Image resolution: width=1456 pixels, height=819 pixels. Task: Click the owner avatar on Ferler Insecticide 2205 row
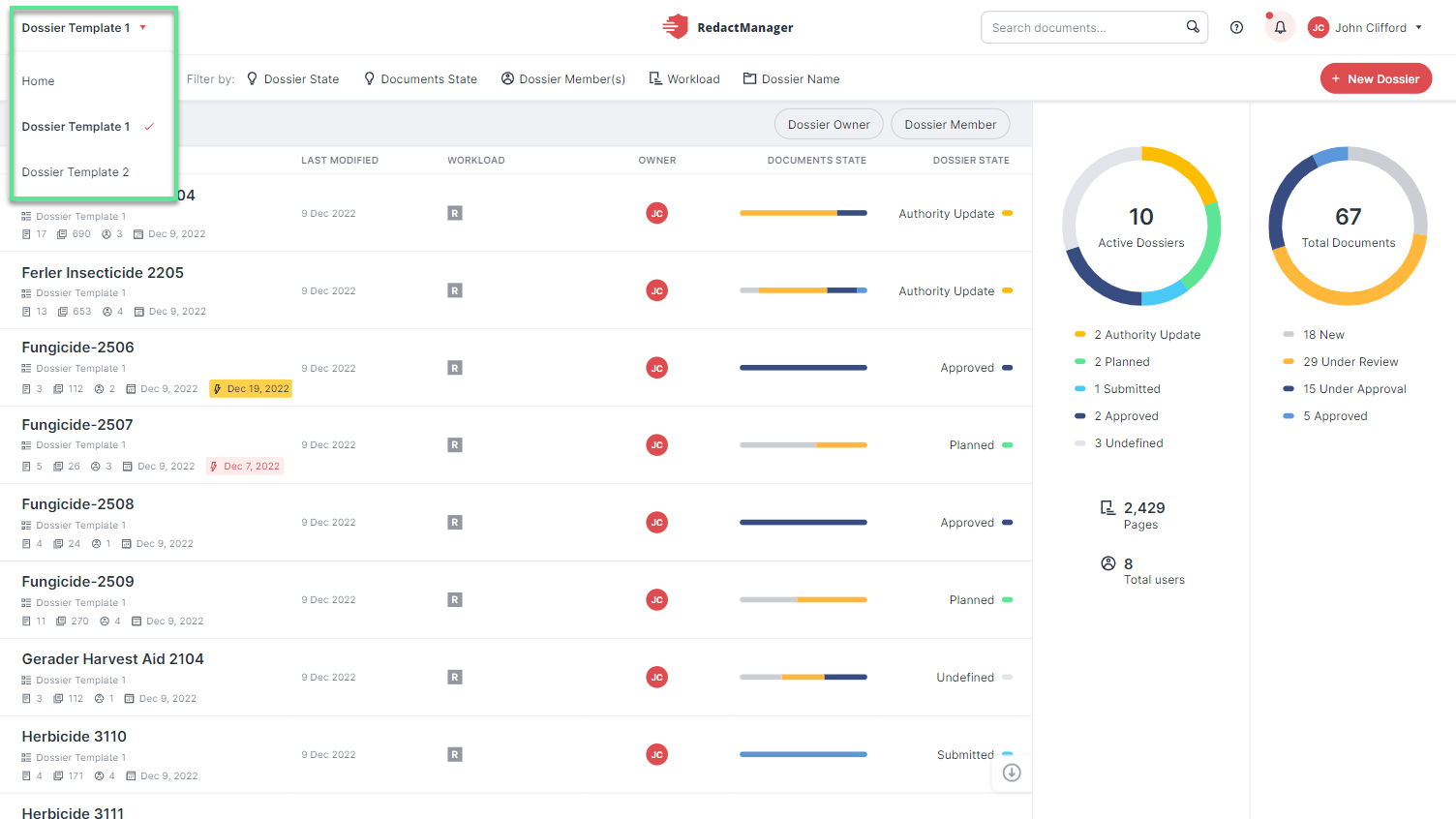(657, 290)
